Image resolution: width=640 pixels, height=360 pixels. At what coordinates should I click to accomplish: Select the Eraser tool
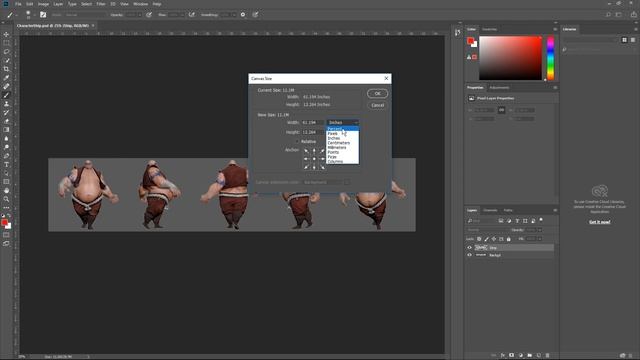tap(6, 121)
